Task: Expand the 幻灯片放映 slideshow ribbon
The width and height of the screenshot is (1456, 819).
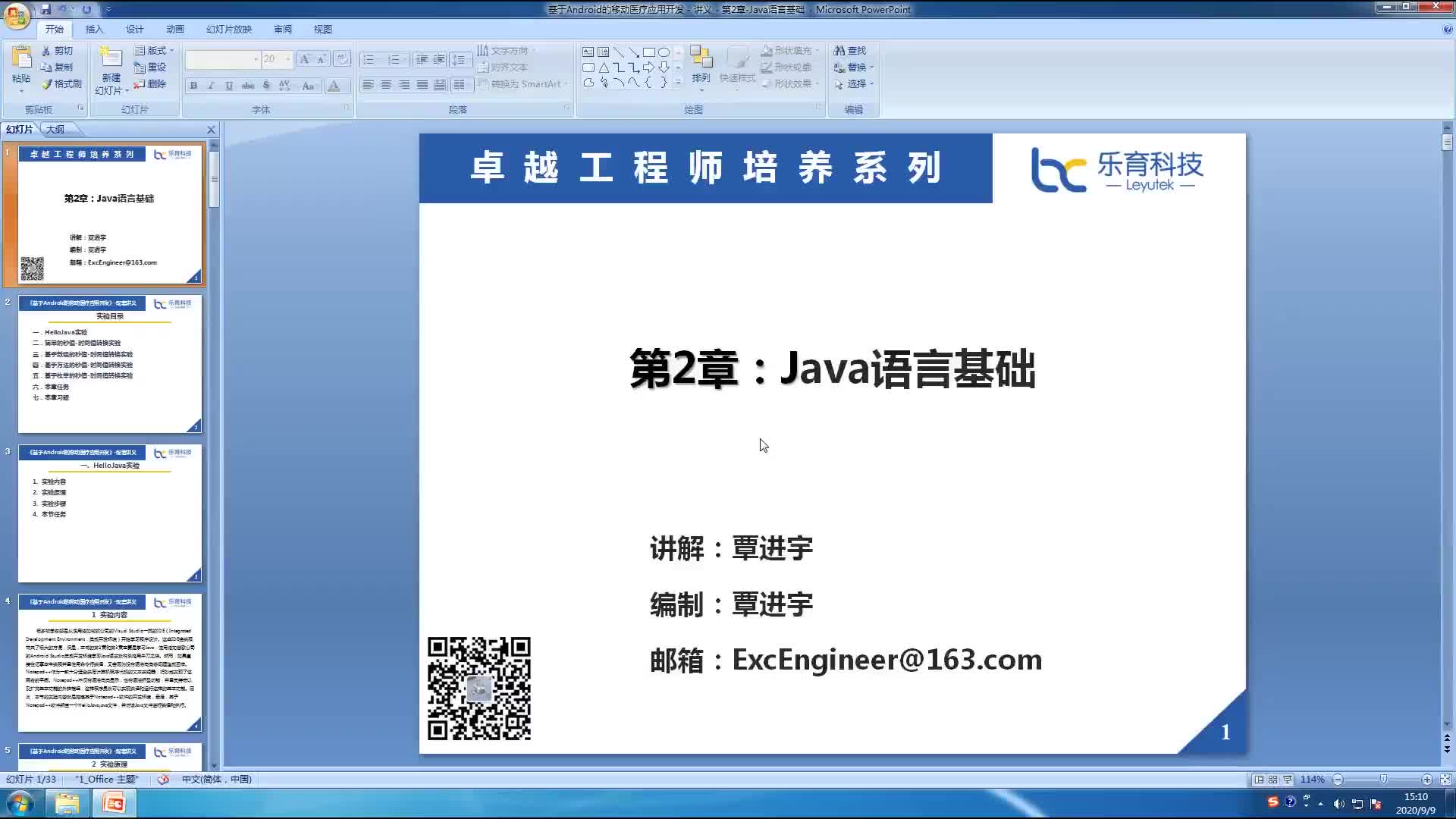Action: tap(228, 29)
